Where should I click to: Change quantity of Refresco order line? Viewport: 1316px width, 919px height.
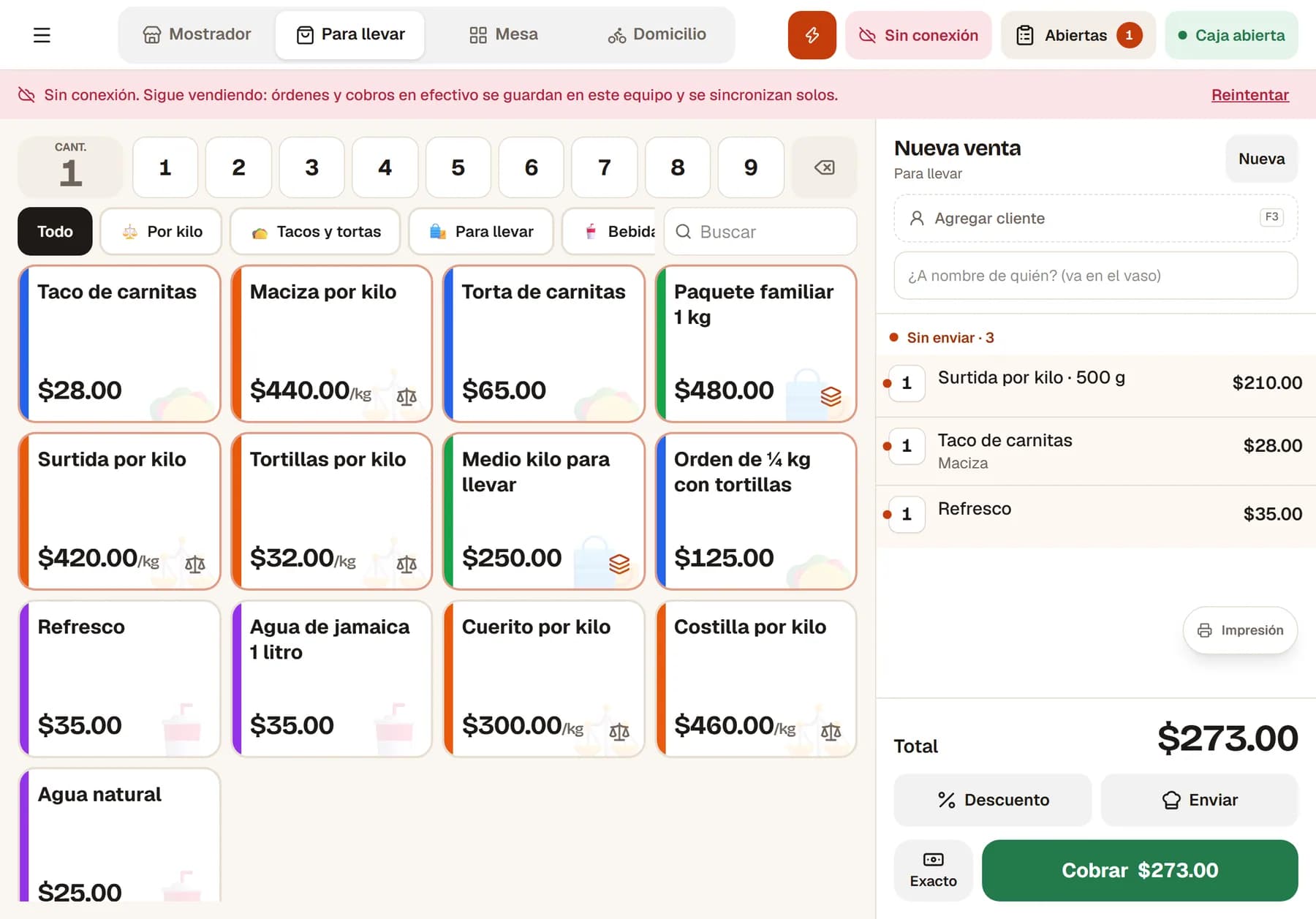pyautogui.click(x=907, y=514)
